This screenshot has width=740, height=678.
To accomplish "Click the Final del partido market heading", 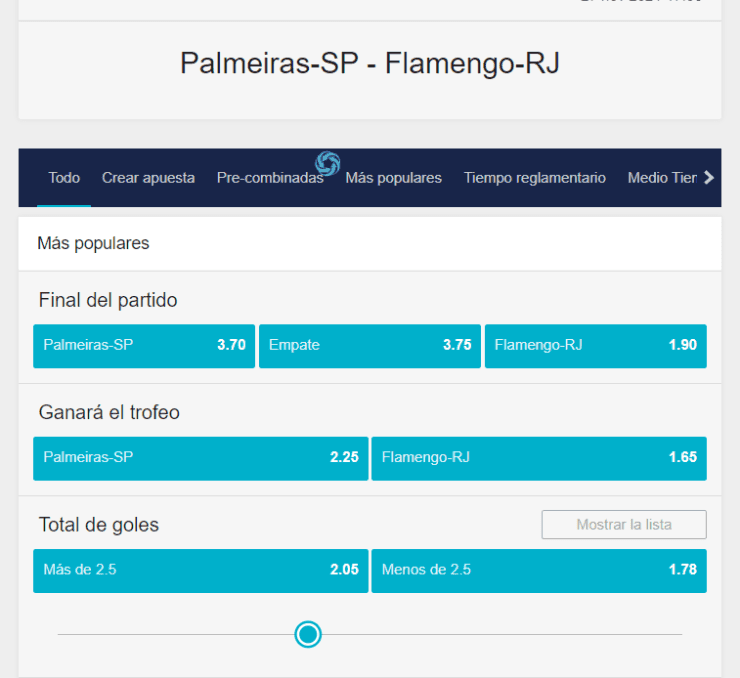I will click(108, 300).
